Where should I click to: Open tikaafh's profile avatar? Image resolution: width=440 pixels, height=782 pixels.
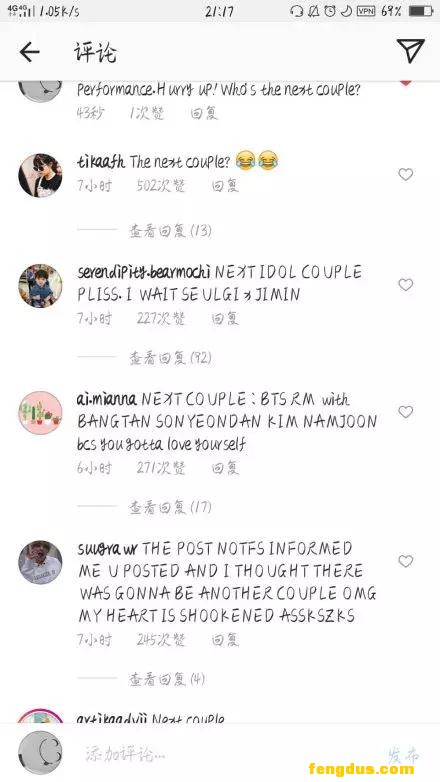[x=40, y=175]
